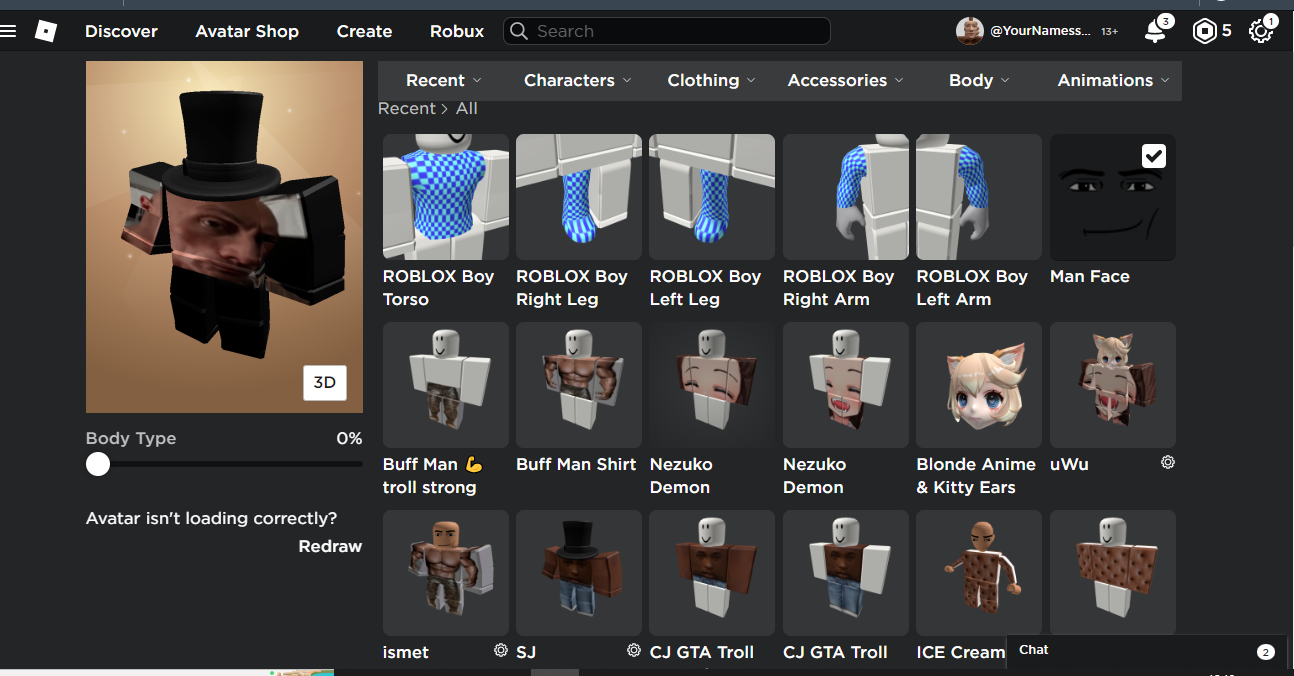Open settings gear on uWu item
Image resolution: width=1294 pixels, height=676 pixels.
(1167, 462)
